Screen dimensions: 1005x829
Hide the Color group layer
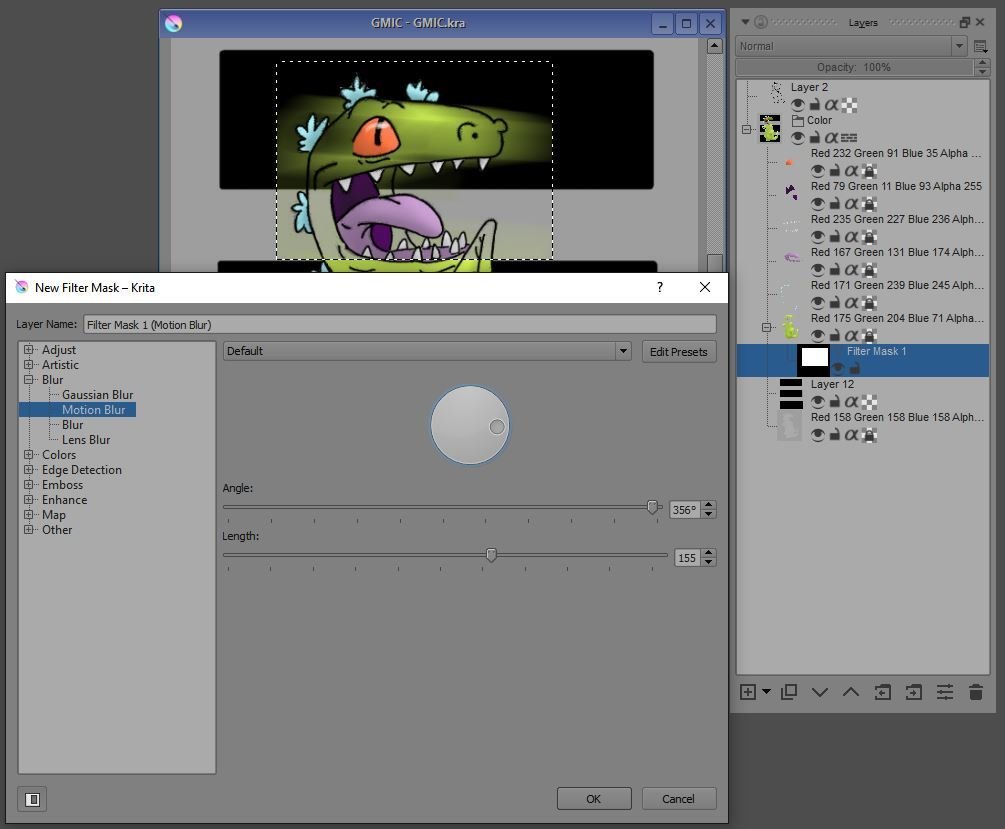click(x=797, y=137)
